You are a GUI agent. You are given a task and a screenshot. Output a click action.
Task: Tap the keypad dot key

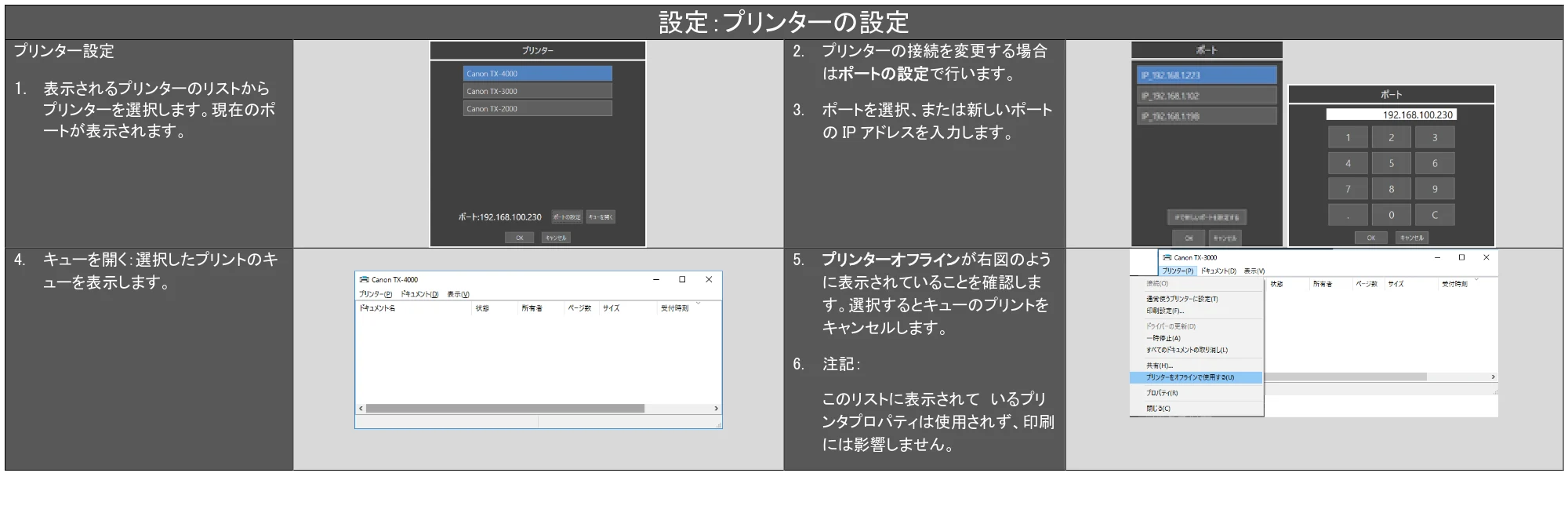click(1348, 215)
